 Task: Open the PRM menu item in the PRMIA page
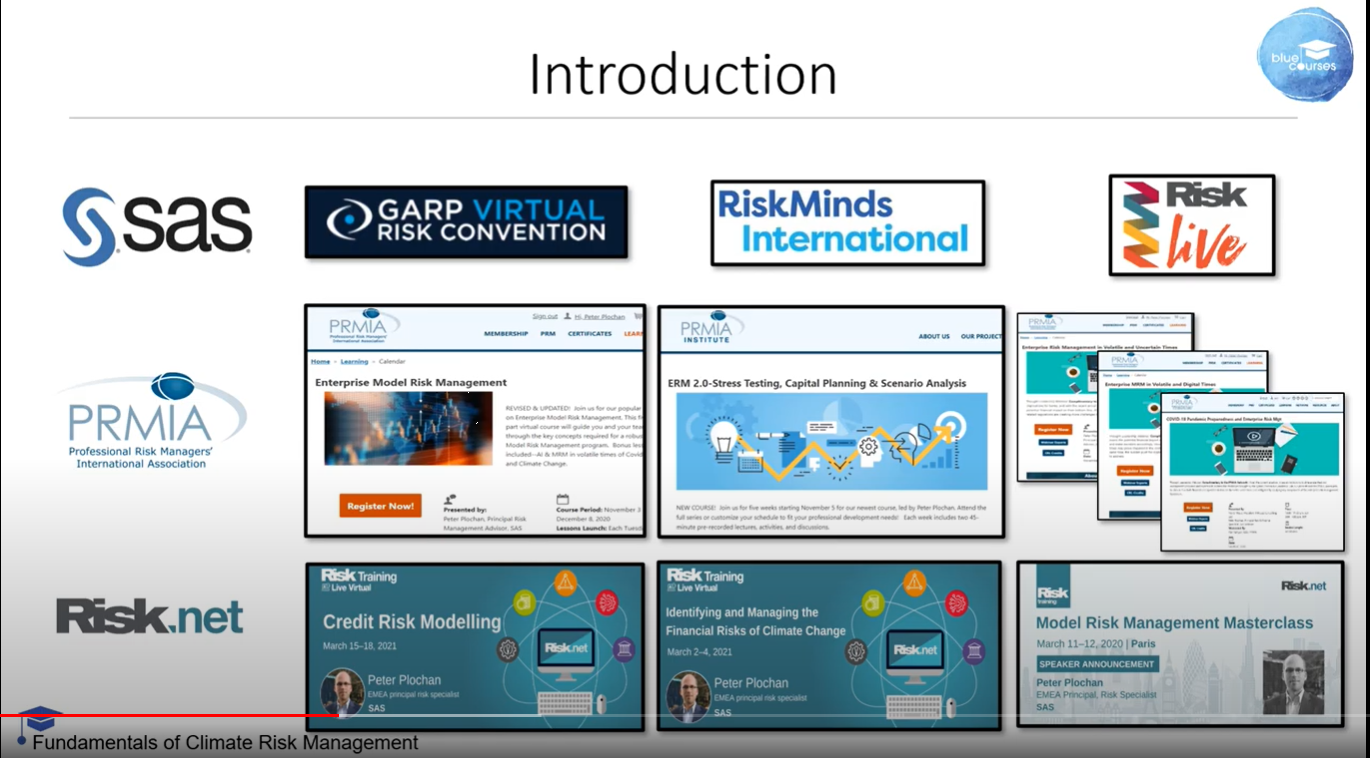(549, 334)
